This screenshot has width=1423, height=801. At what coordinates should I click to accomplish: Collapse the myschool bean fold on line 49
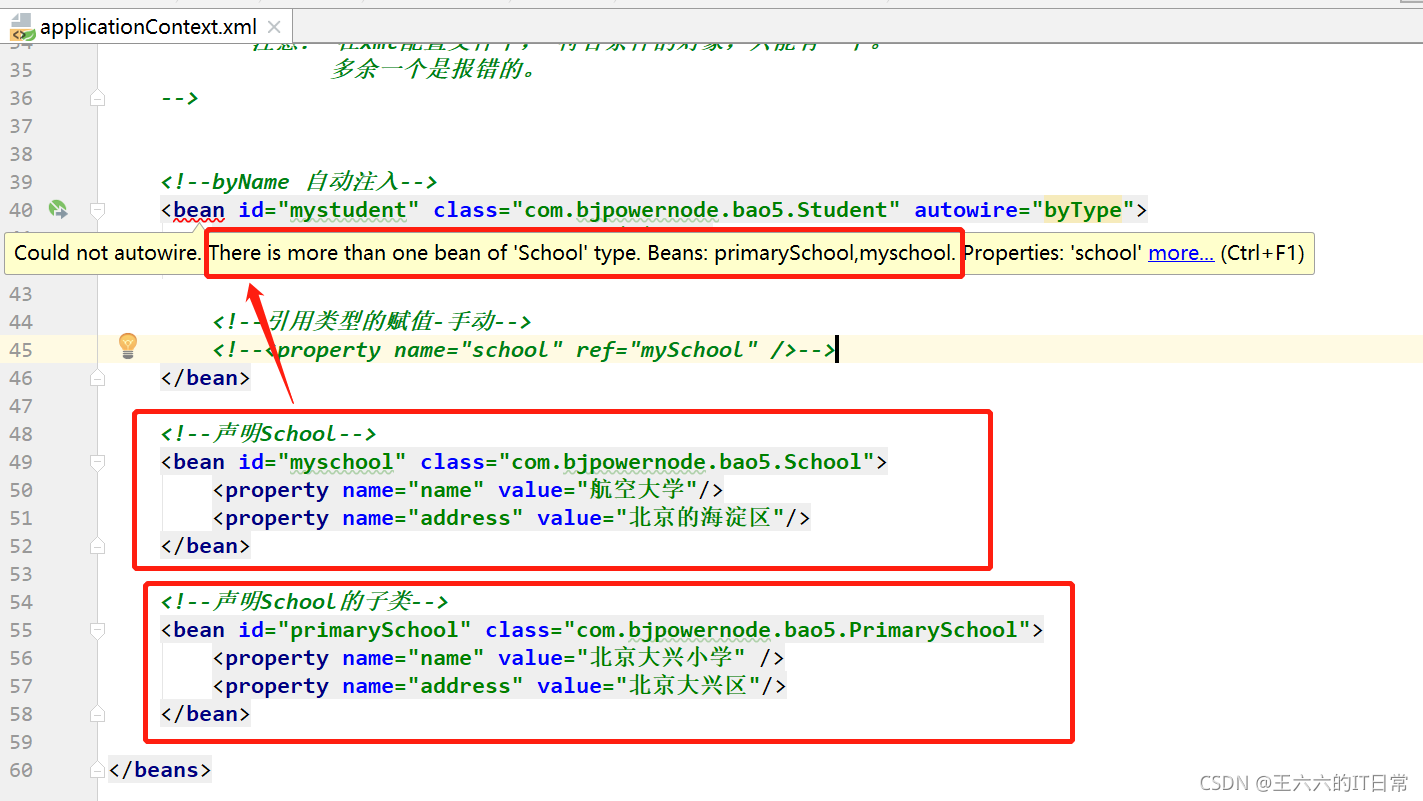coord(97,462)
